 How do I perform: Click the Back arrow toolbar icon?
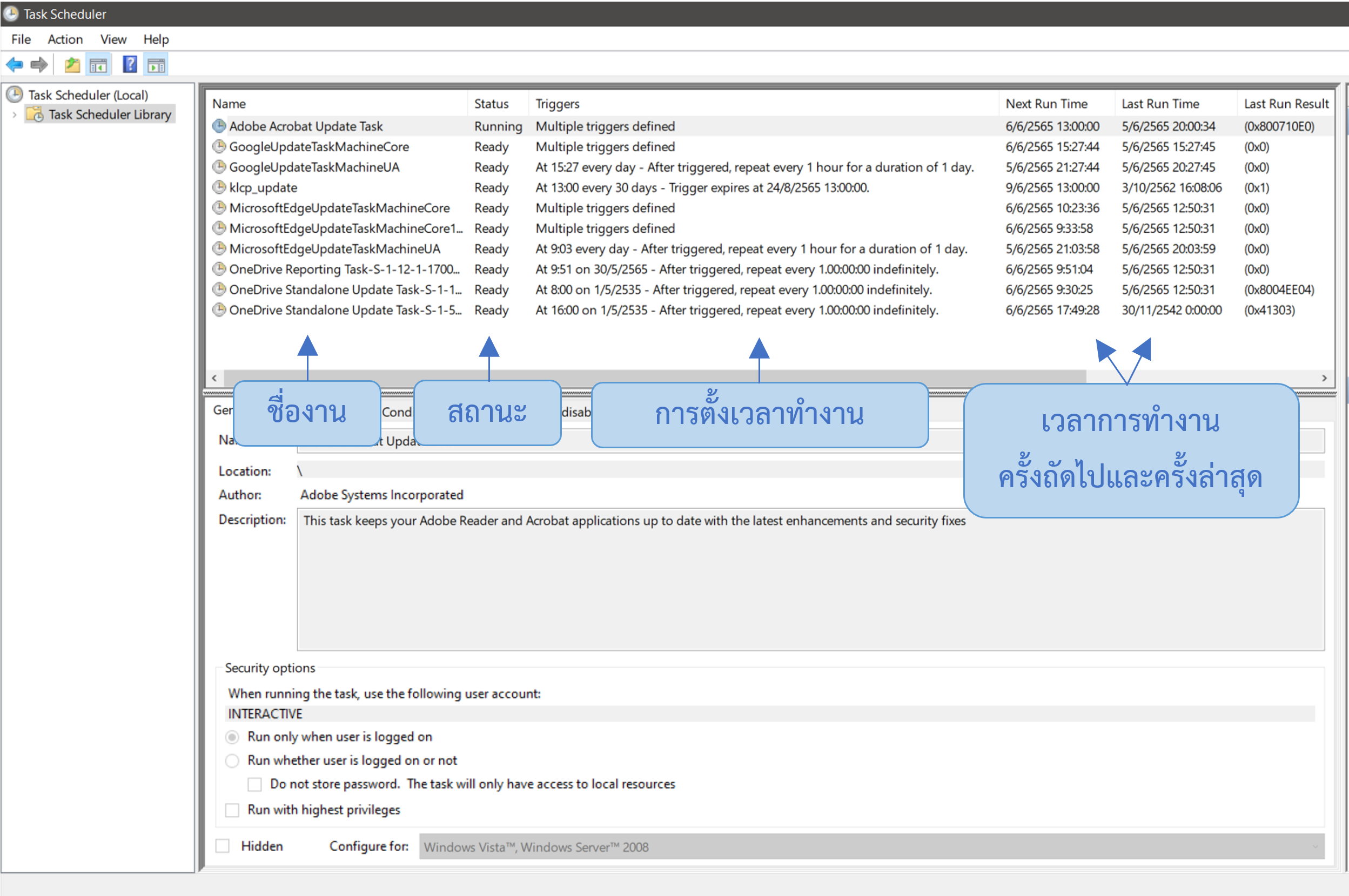[x=14, y=65]
